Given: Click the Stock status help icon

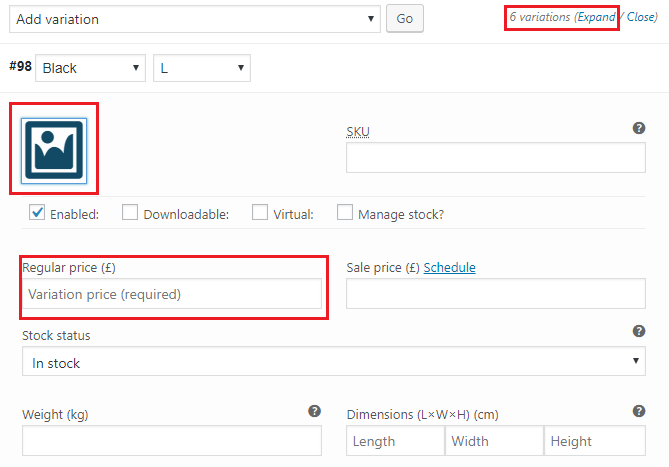Looking at the screenshot, I should 639,331.
